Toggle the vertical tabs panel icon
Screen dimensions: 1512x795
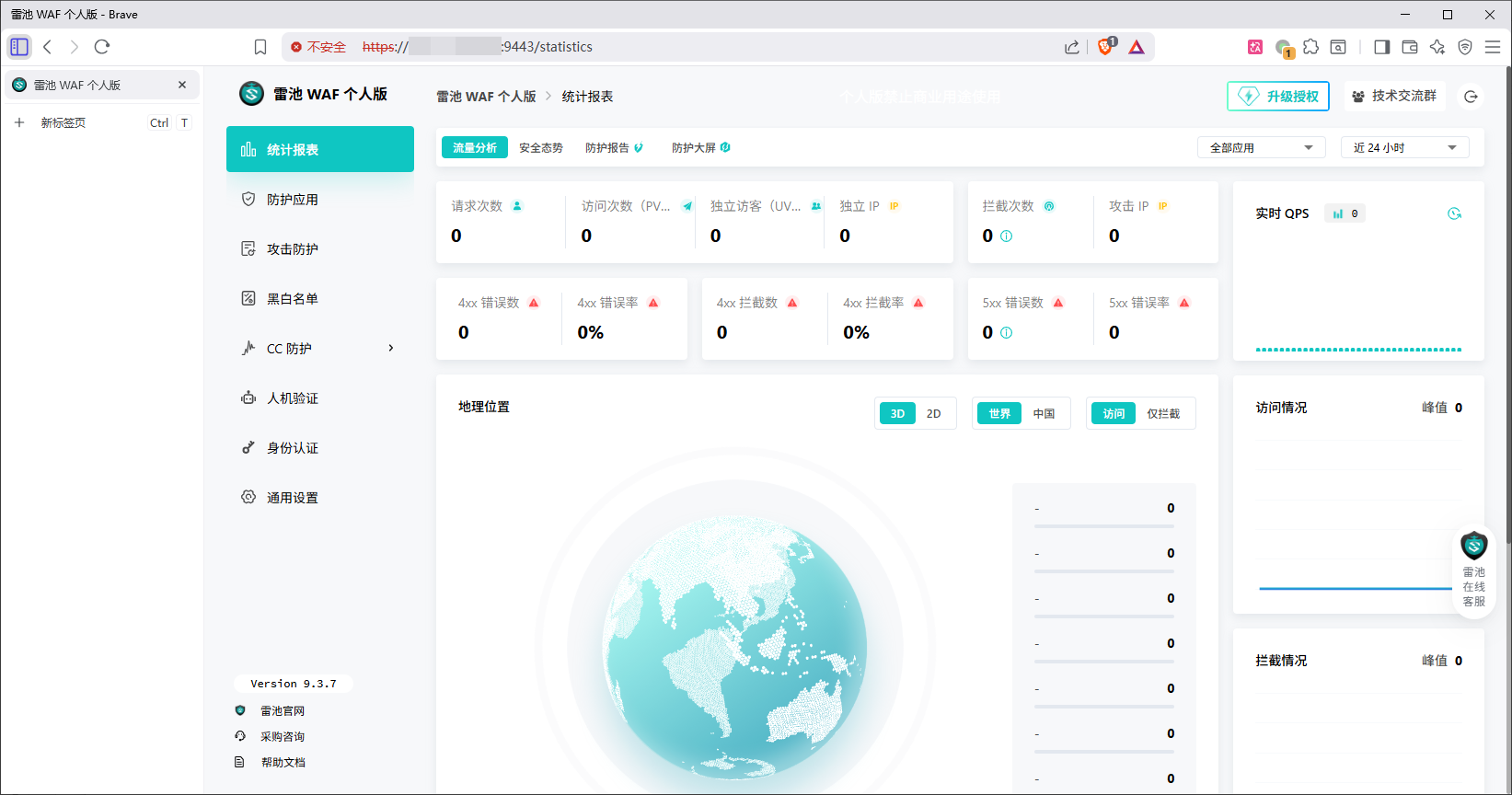pos(19,46)
